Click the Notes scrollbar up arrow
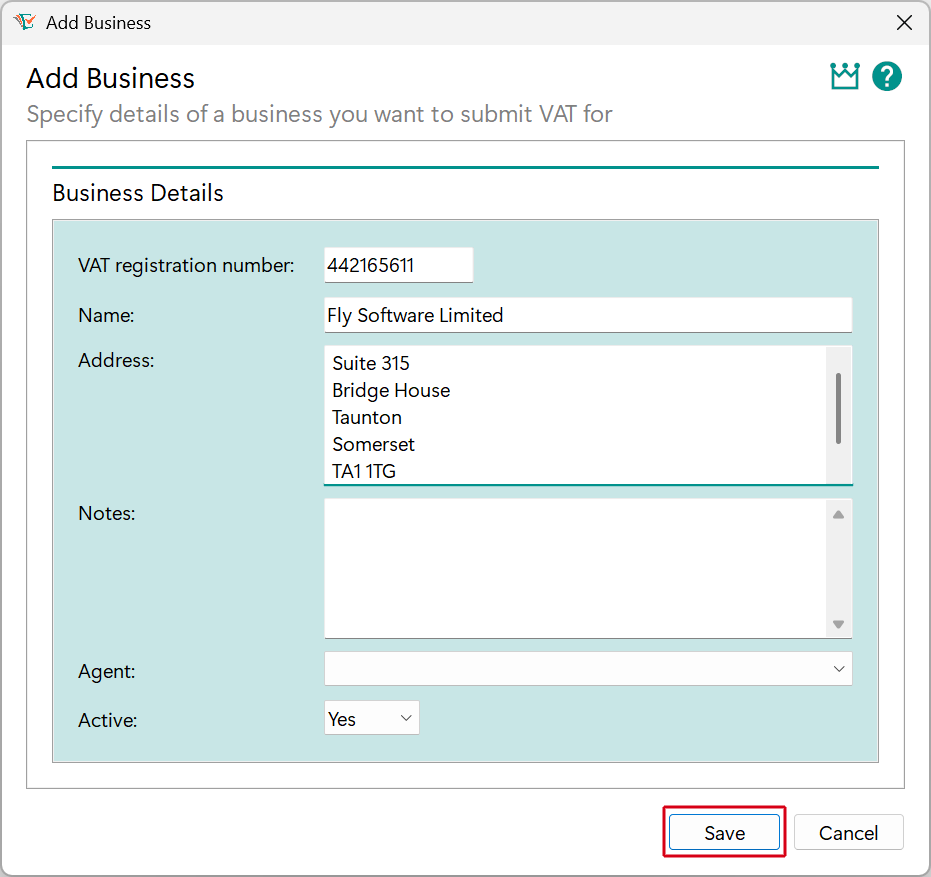931x877 pixels. click(838, 512)
